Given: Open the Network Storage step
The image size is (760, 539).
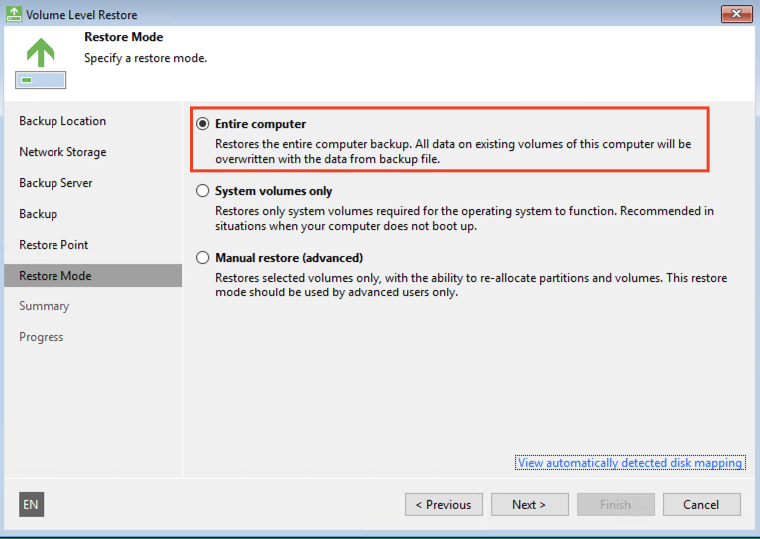Looking at the screenshot, I should pos(62,152).
